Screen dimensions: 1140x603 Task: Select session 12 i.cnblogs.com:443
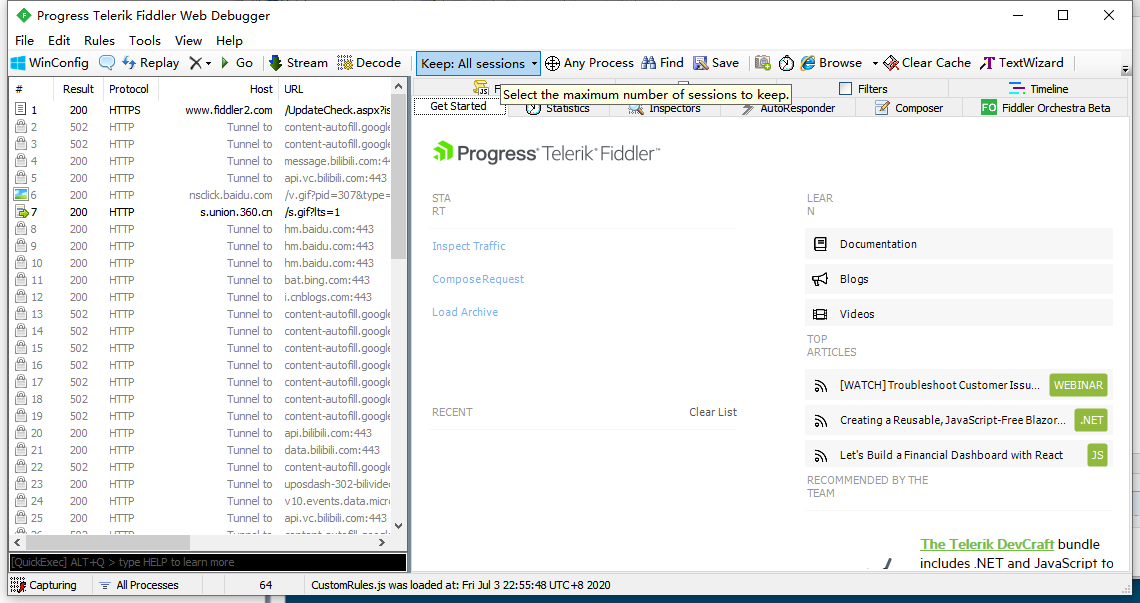(x=201, y=297)
